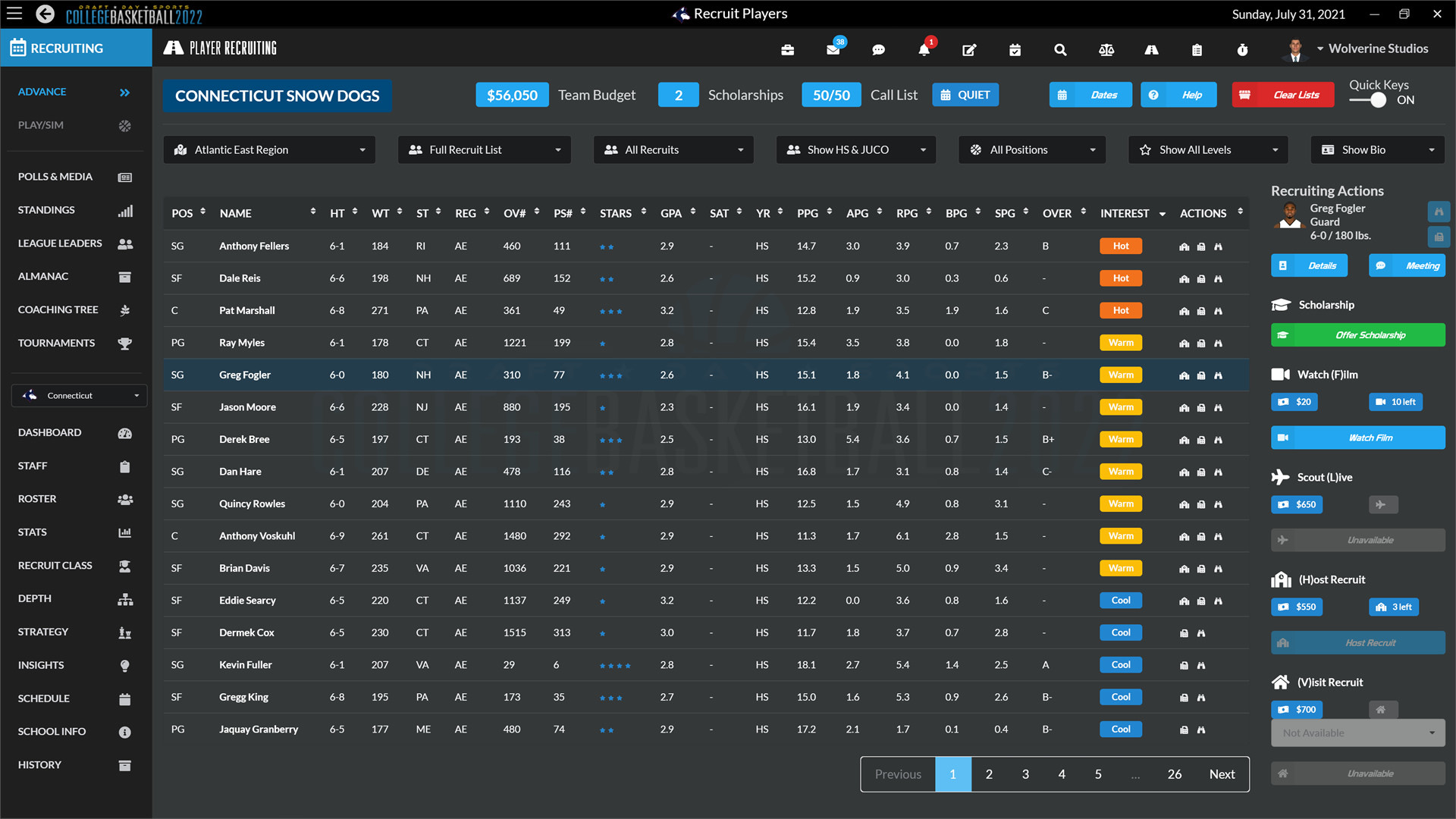Click page 2 pagination button

[x=988, y=773]
